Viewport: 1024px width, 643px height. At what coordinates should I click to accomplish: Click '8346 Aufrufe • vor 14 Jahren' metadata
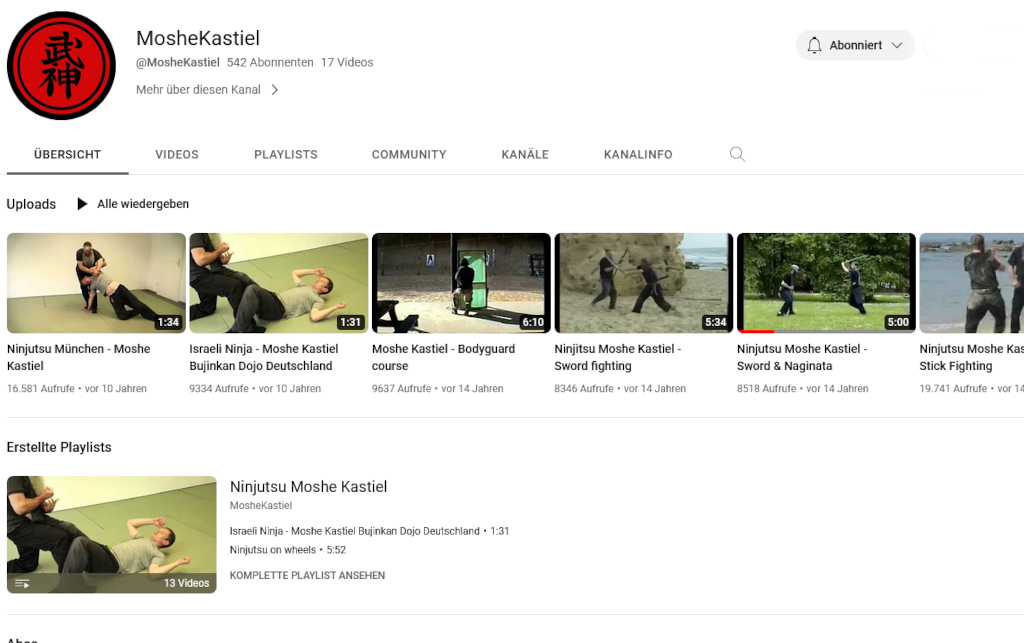pyautogui.click(x=620, y=388)
